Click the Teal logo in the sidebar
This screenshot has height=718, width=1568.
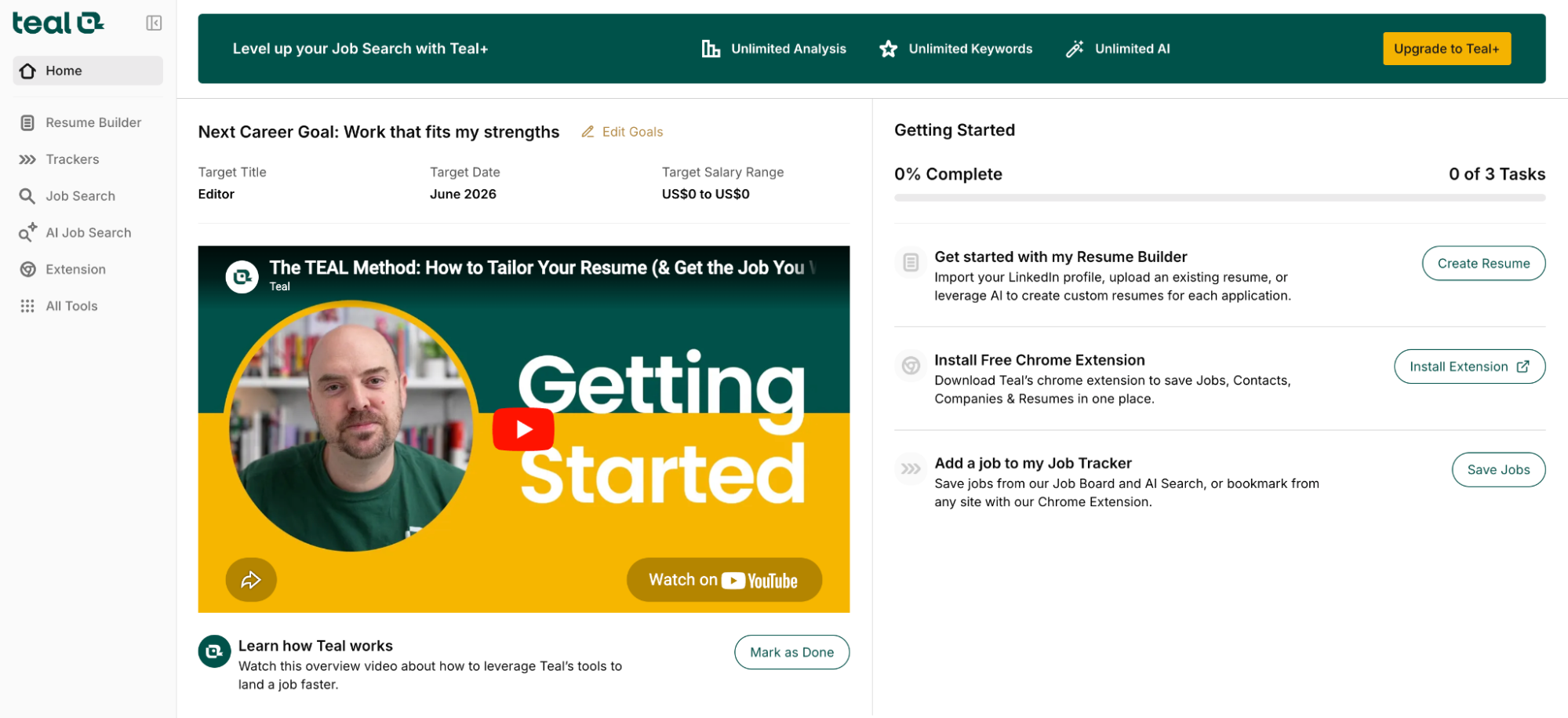pyautogui.click(x=58, y=24)
